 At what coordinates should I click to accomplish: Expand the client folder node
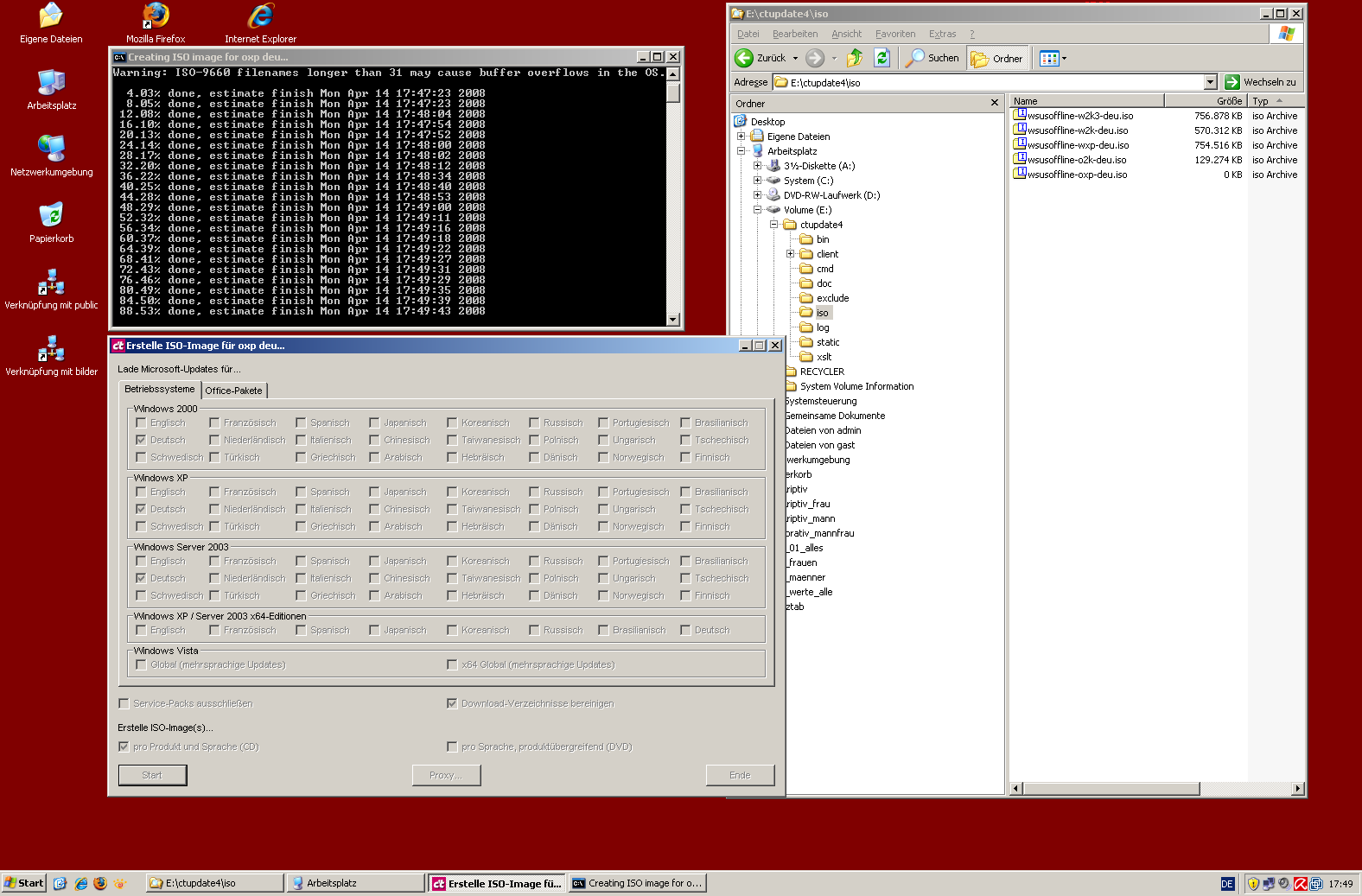pyautogui.click(x=790, y=253)
